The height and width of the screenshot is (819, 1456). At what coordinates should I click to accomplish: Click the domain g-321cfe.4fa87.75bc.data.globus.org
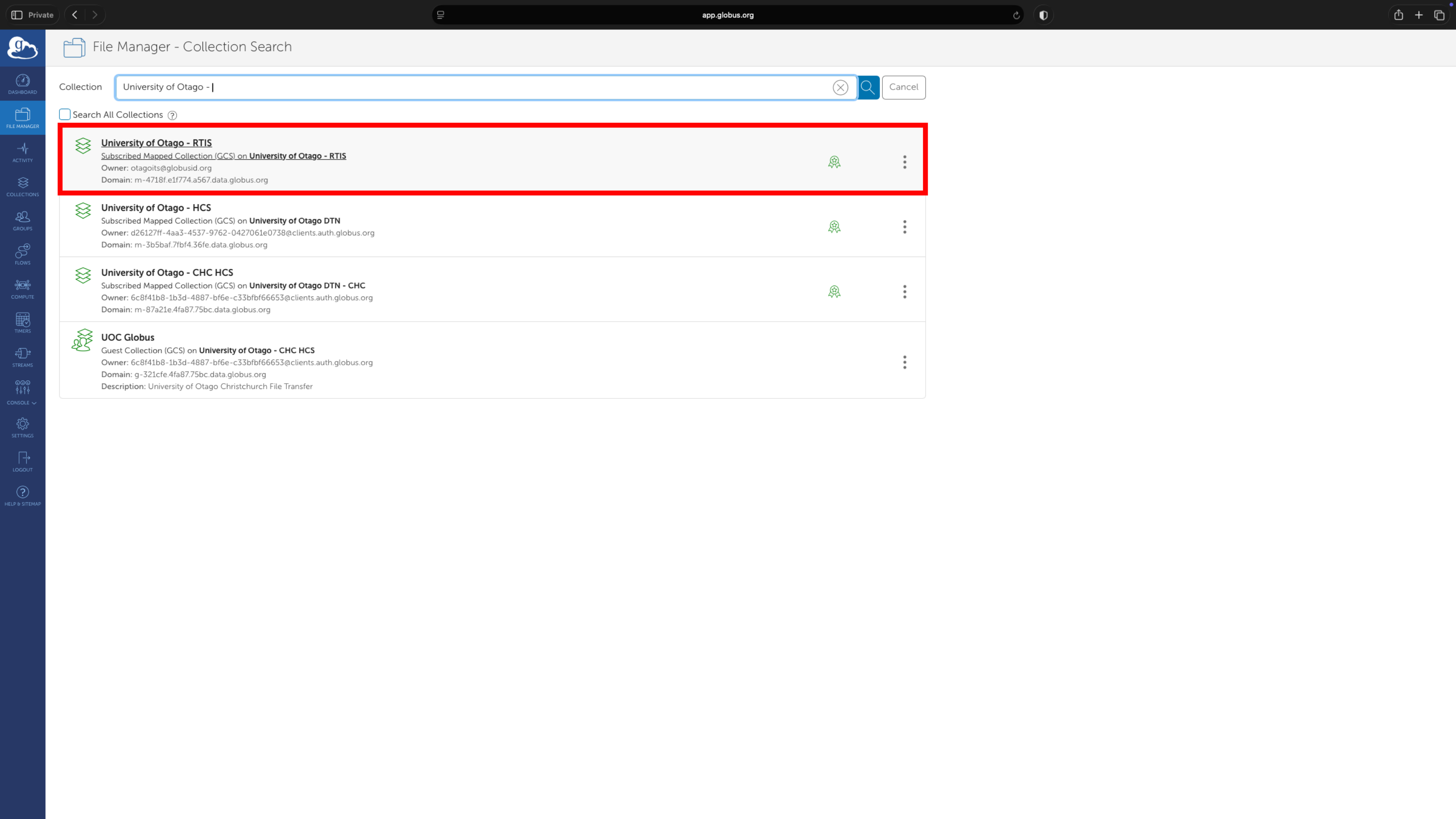(200, 375)
